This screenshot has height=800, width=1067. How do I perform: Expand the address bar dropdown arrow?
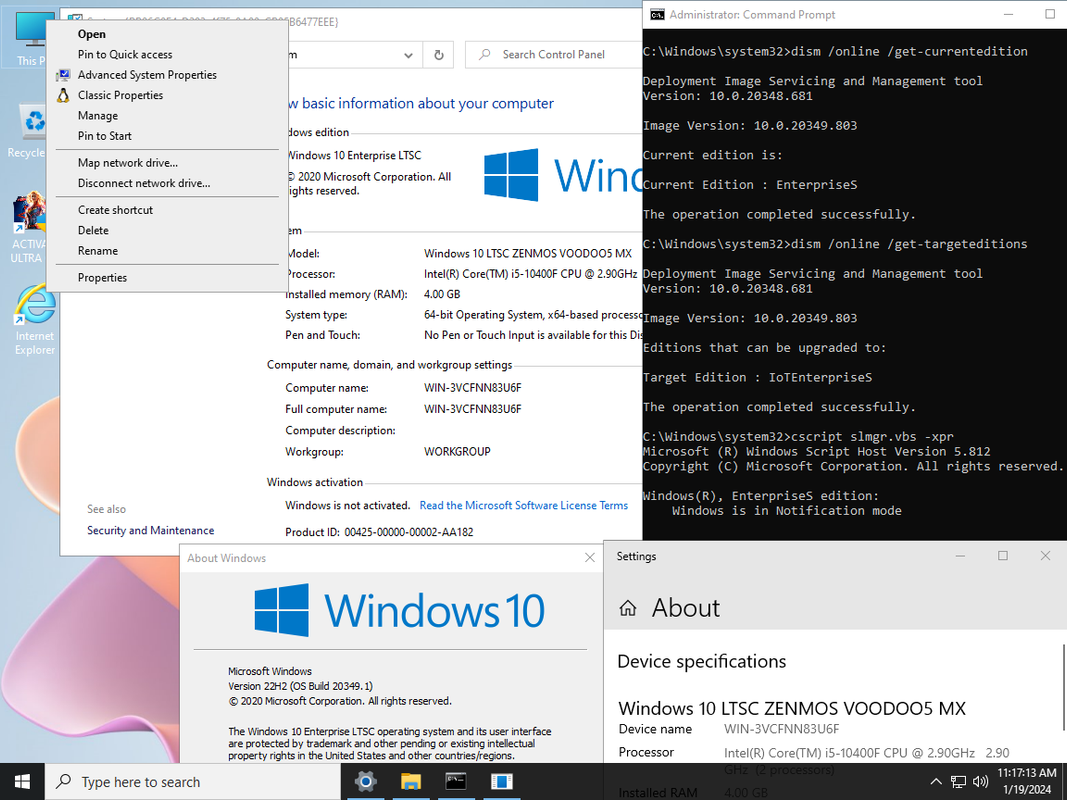(x=408, y=55)
